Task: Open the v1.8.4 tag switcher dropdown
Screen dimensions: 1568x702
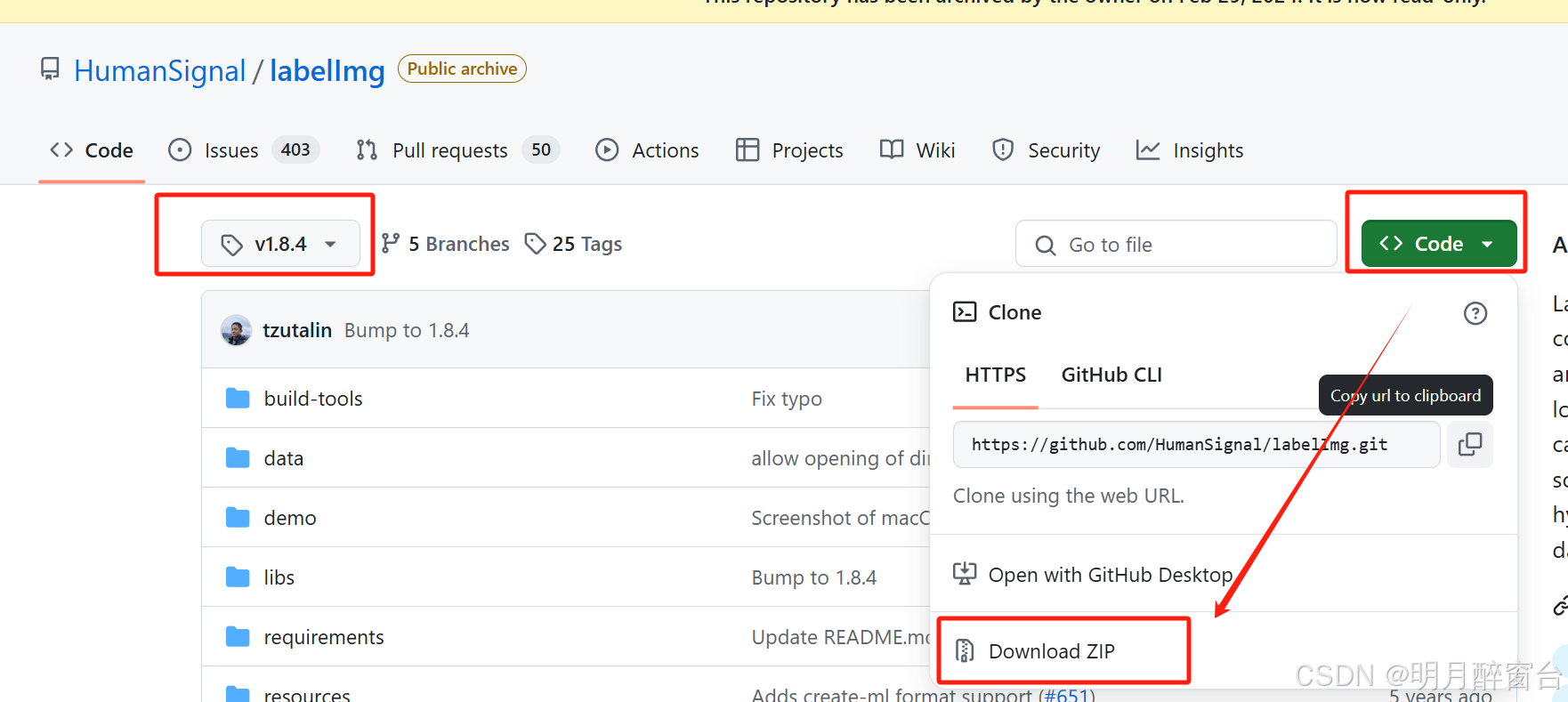Action: pos(280,244)
